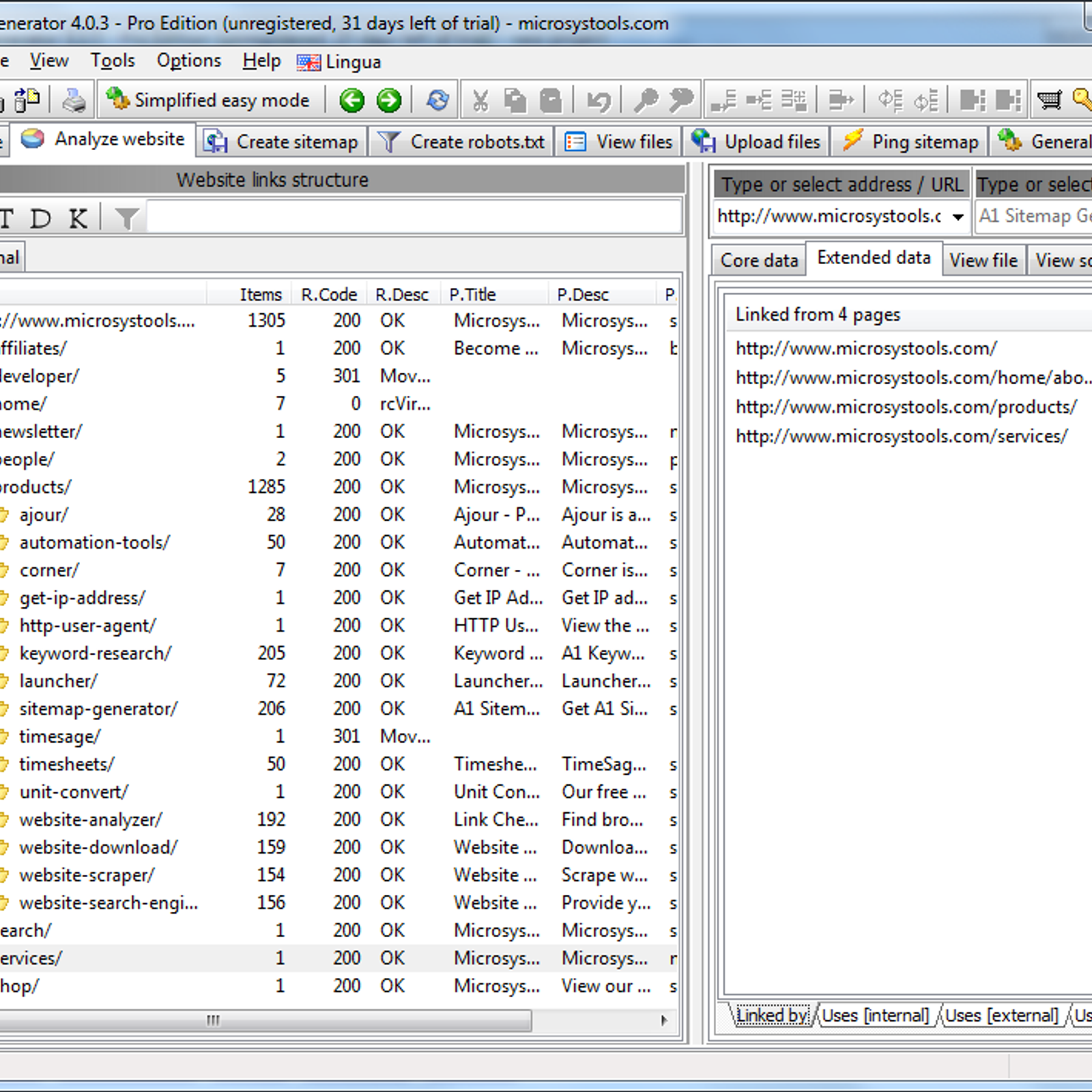Image resolution: width=1092 pixels, height=1092 pixels.
Task: Open the Lingua language menu
Action: (x=339, y=62)
